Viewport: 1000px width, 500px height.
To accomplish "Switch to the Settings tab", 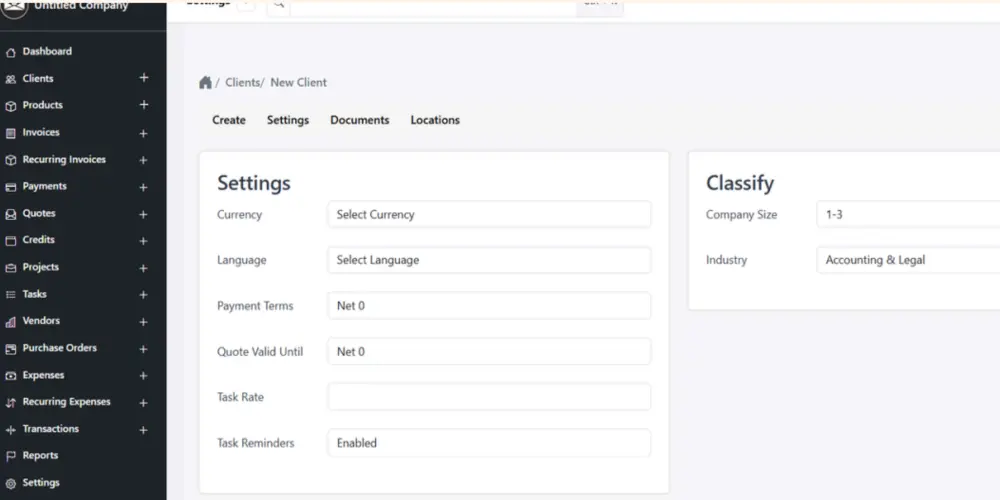I will (288, 120).
